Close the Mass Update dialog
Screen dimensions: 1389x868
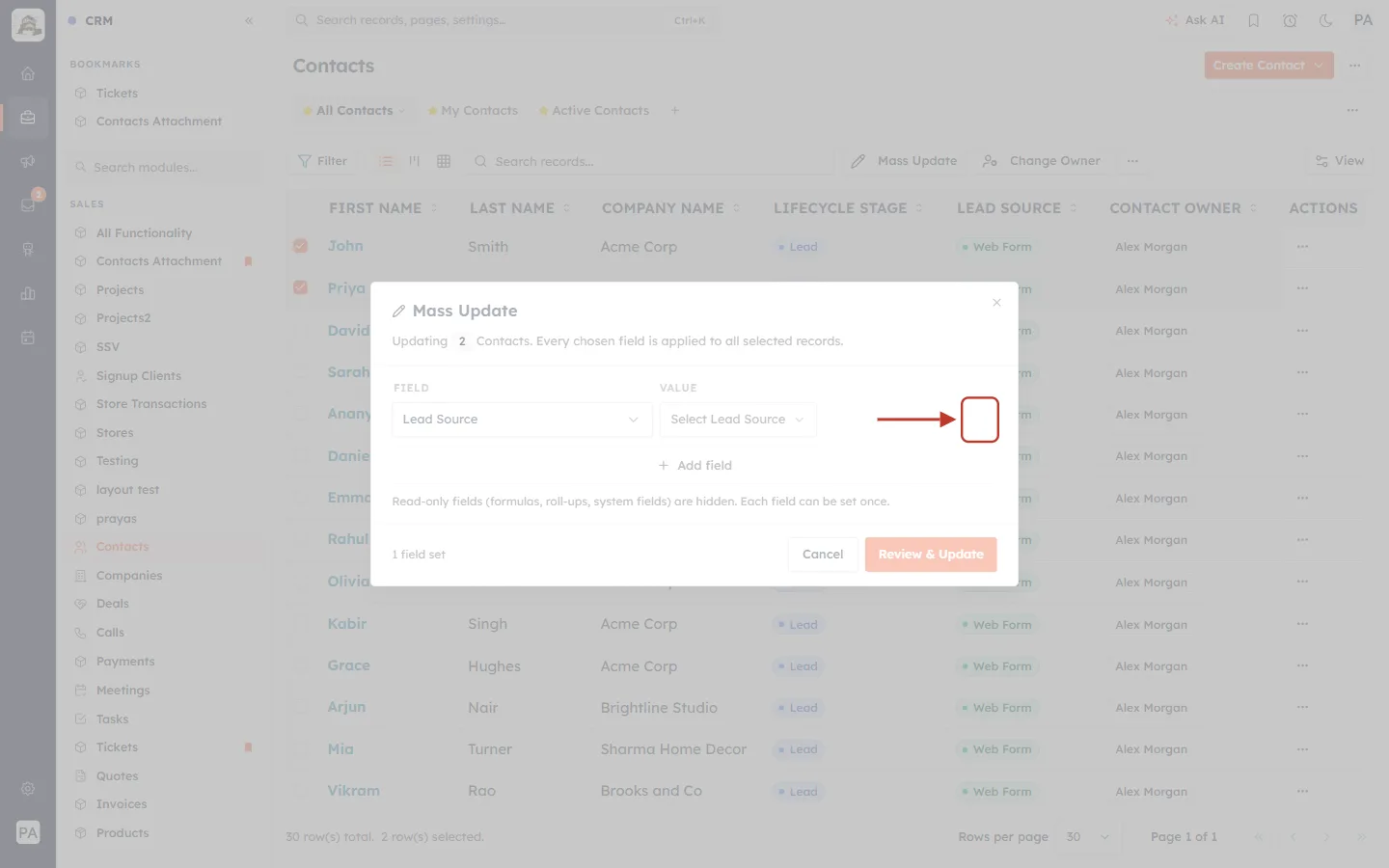[996, 303]
